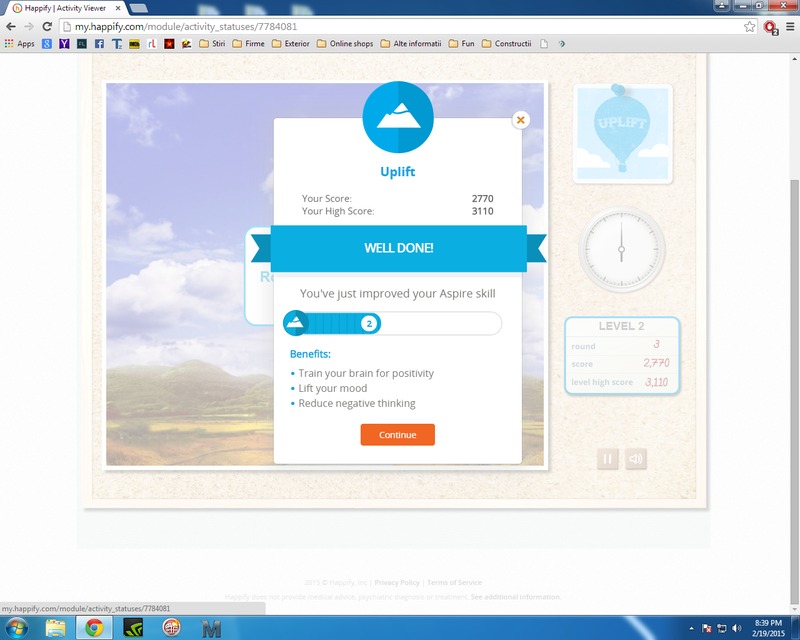800x640 pixels.
Task: Close the Happify Activity Viewer tab
Action: (x=118, y=8)
